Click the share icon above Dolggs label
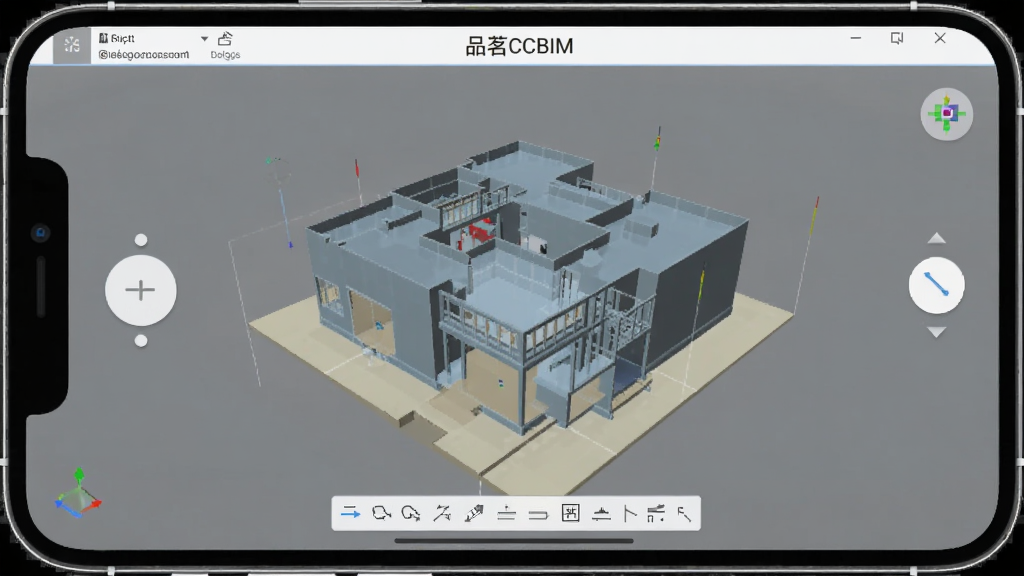The height and width of the screenshot is (576, 1024). [225, 39]
